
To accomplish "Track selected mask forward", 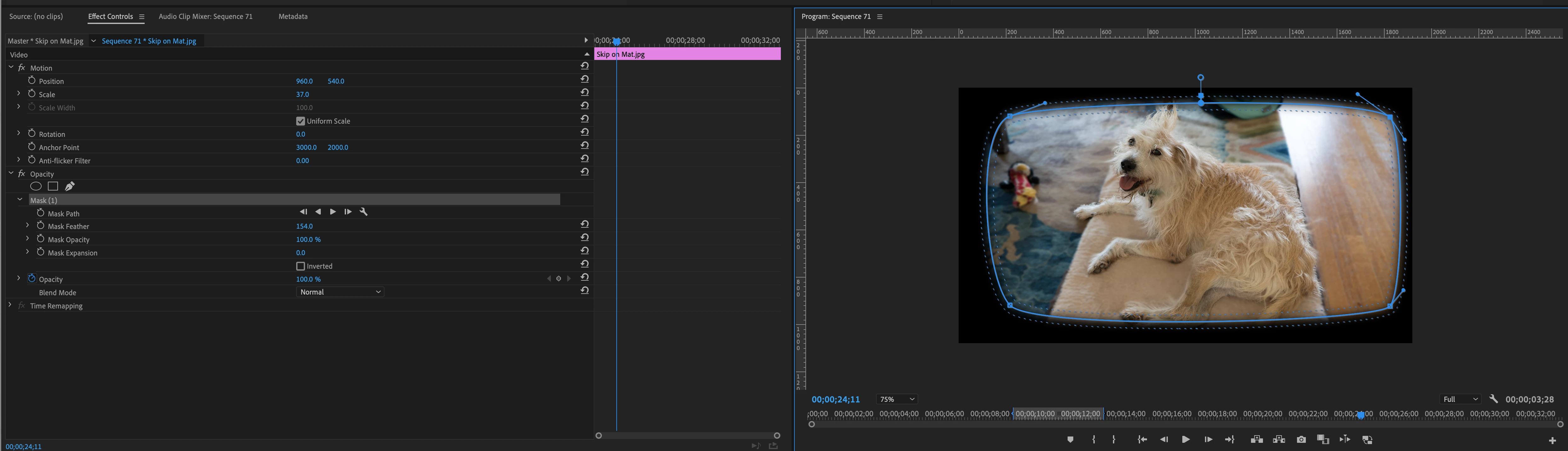I will 333,212.
